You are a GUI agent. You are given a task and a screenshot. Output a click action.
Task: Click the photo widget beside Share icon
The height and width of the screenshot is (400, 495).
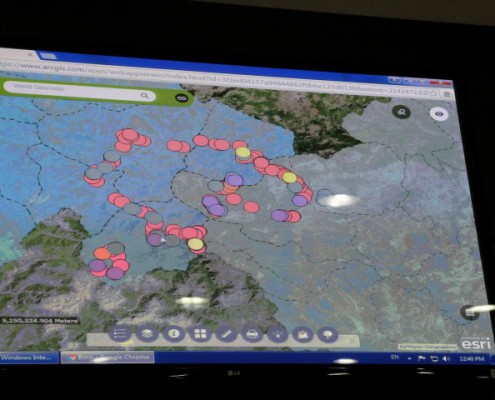point(303,334)
